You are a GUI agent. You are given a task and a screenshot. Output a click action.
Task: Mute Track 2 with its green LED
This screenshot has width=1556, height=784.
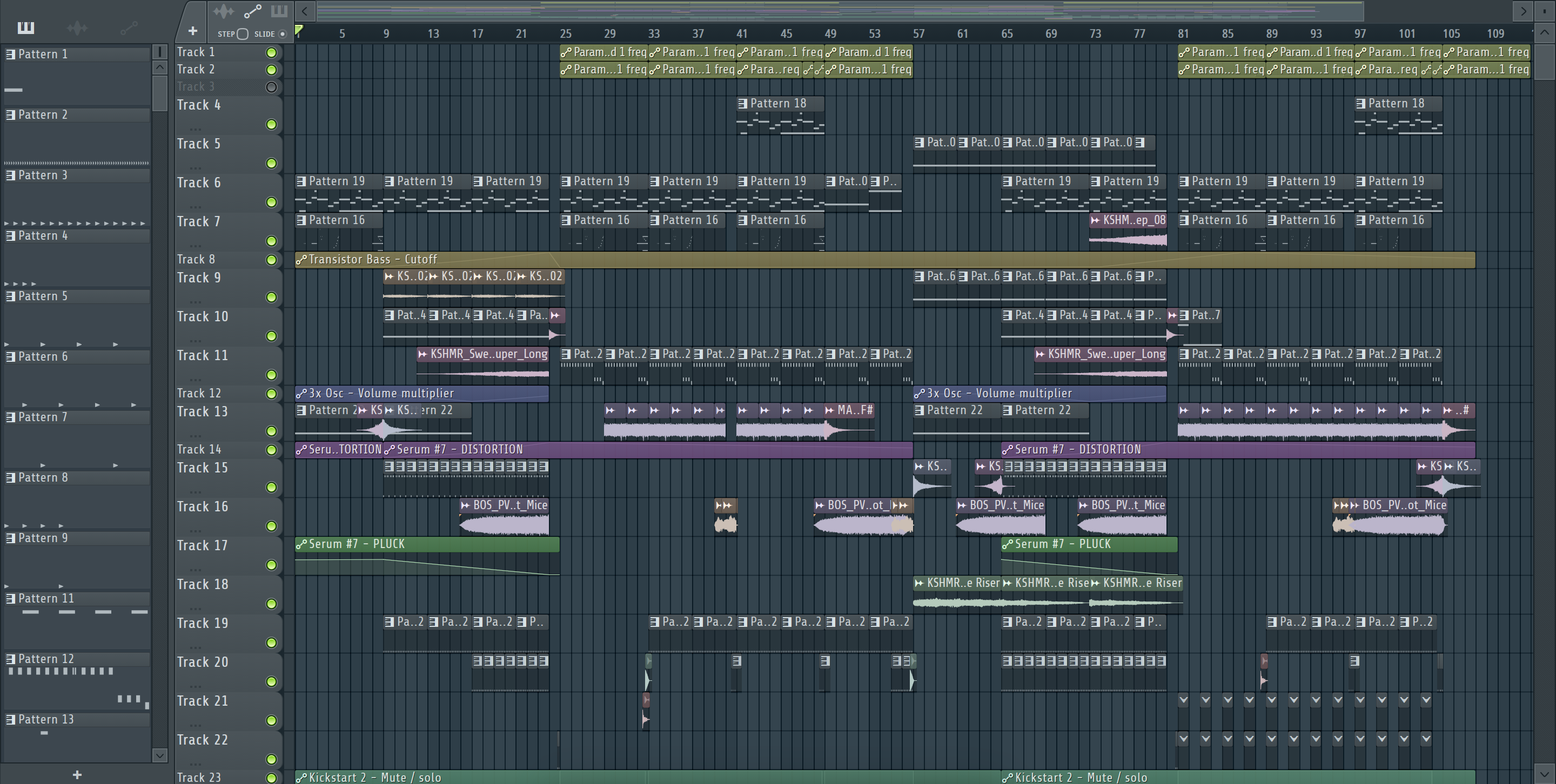pyautogui.click(x=272, y=70)
